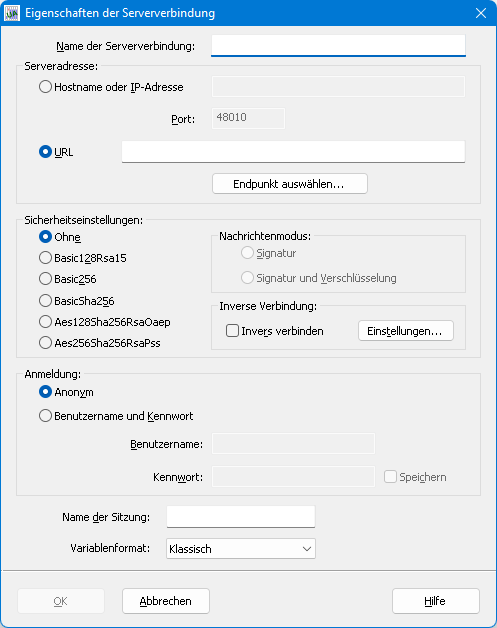Close the Eigenschaften der Serververbindung dialog

pos(481,13)
